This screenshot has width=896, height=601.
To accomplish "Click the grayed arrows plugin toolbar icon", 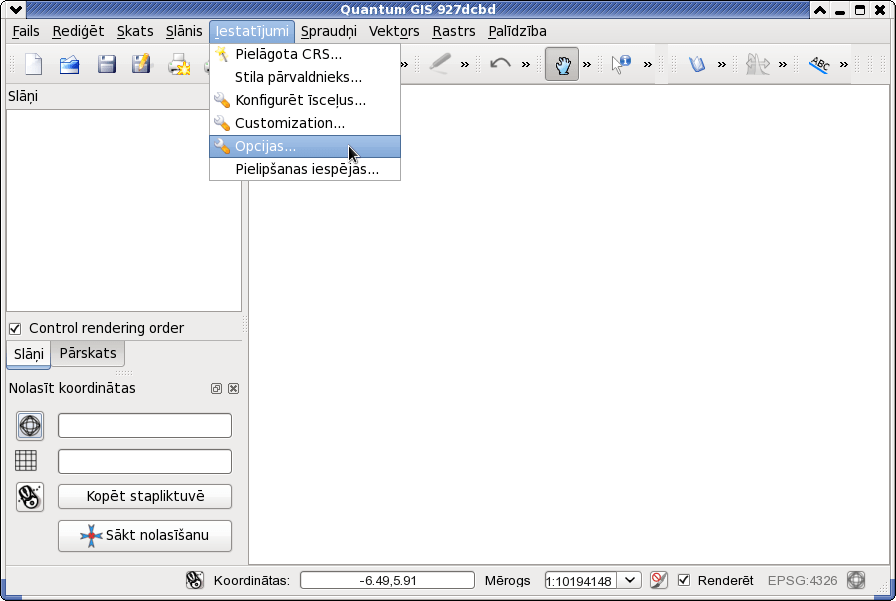I will click(x=758, y=64).
